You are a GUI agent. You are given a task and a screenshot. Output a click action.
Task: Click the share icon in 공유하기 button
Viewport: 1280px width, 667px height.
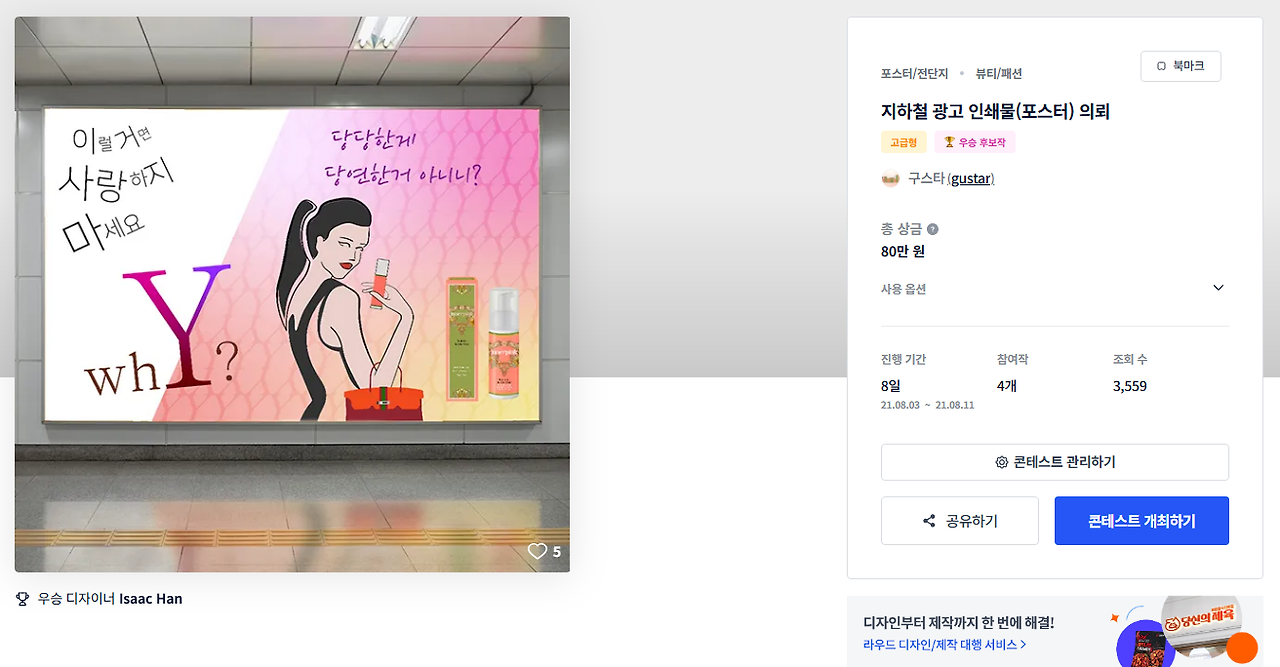click(929, 521)
